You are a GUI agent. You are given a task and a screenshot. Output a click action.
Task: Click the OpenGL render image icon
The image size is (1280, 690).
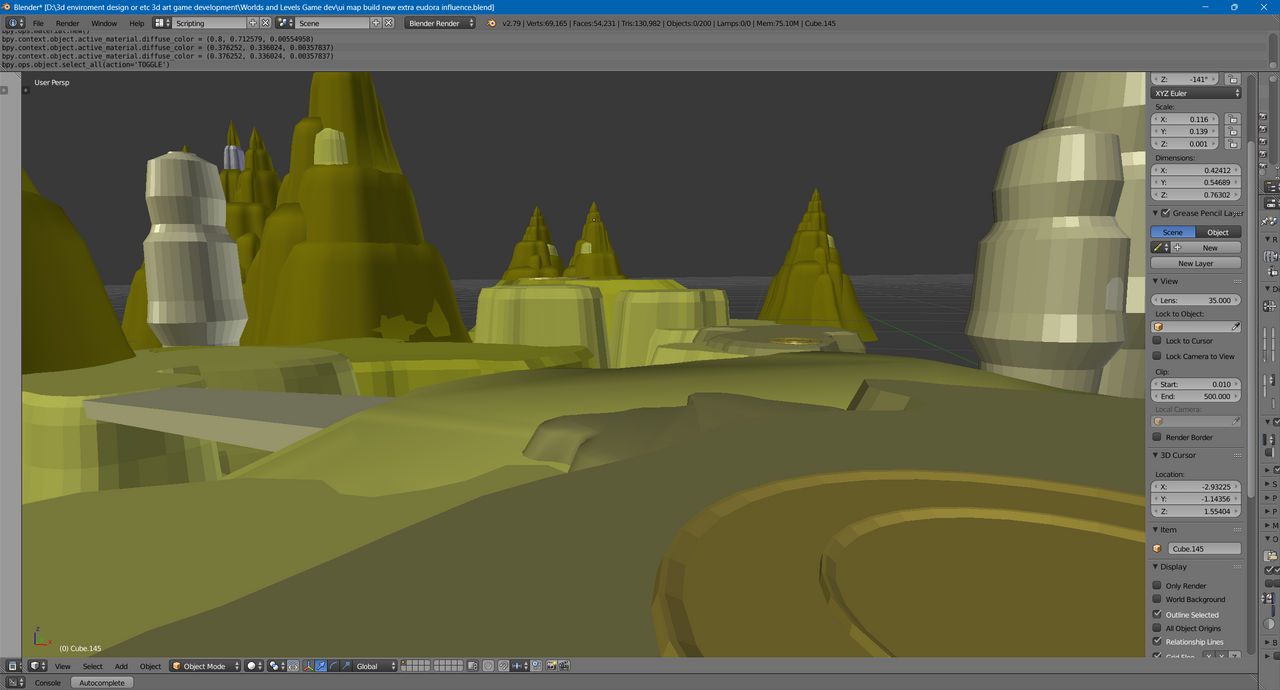553,665
